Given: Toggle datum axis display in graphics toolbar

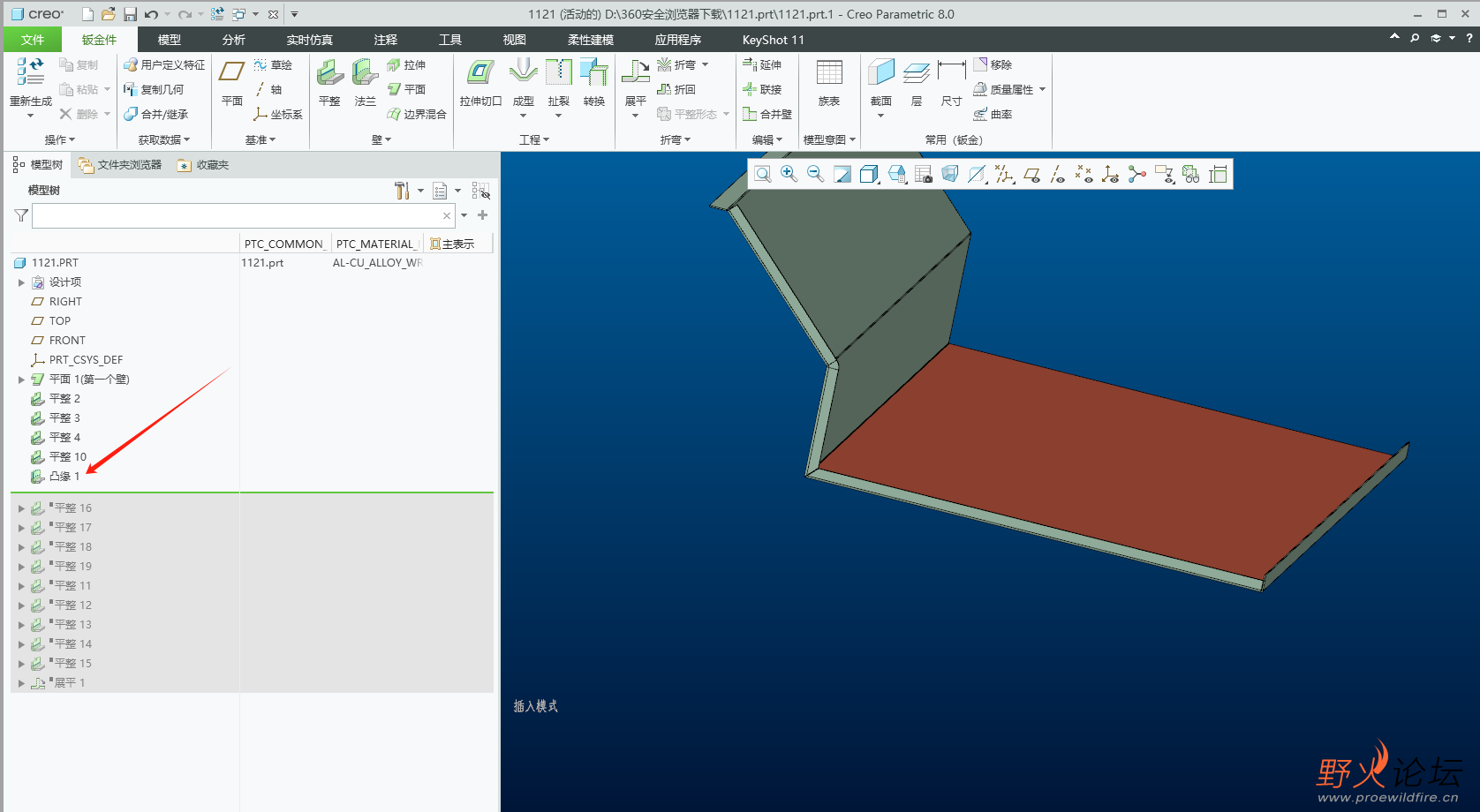Looking at the screenshot, I should (1058, 175).
